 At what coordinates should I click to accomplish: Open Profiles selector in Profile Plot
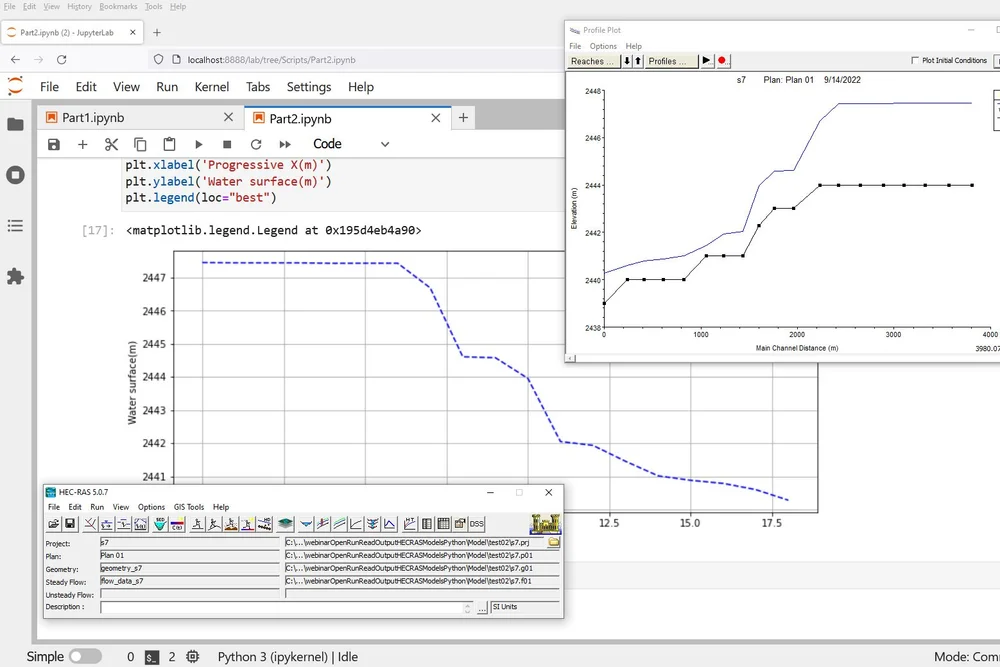tap(671, 61)
